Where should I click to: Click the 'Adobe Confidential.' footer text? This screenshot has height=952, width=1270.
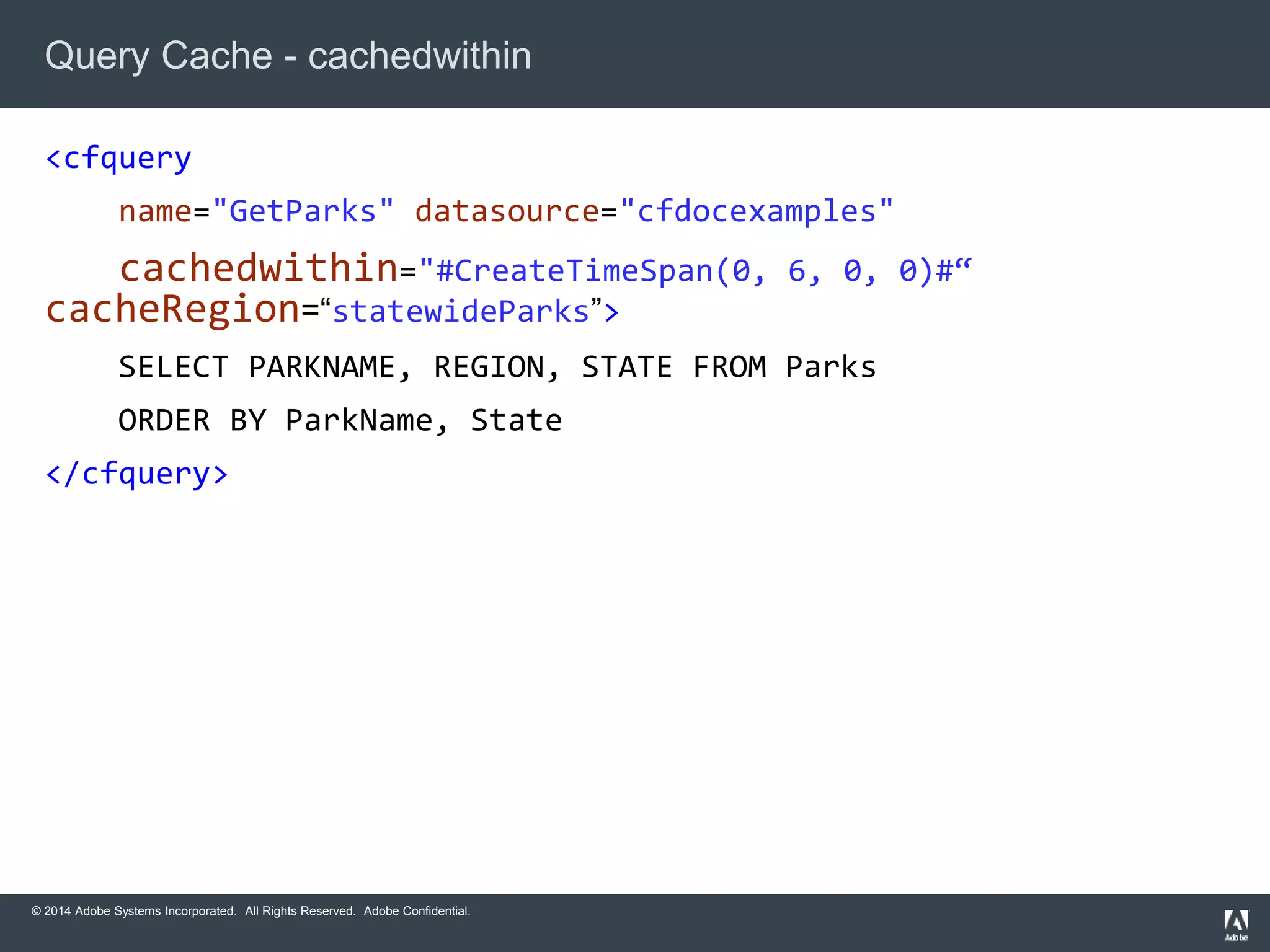click(417, 911)
